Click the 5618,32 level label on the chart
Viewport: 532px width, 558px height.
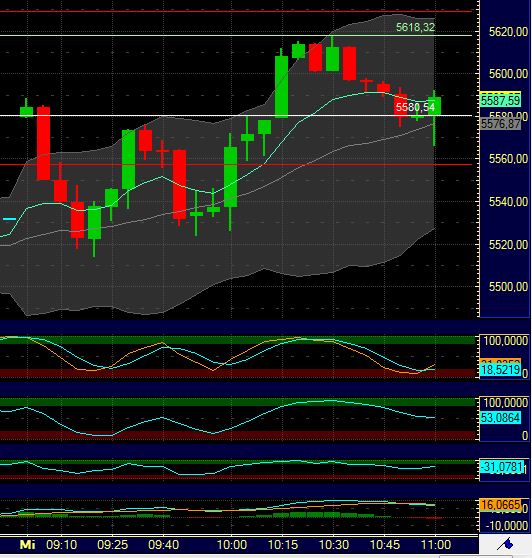415,27
